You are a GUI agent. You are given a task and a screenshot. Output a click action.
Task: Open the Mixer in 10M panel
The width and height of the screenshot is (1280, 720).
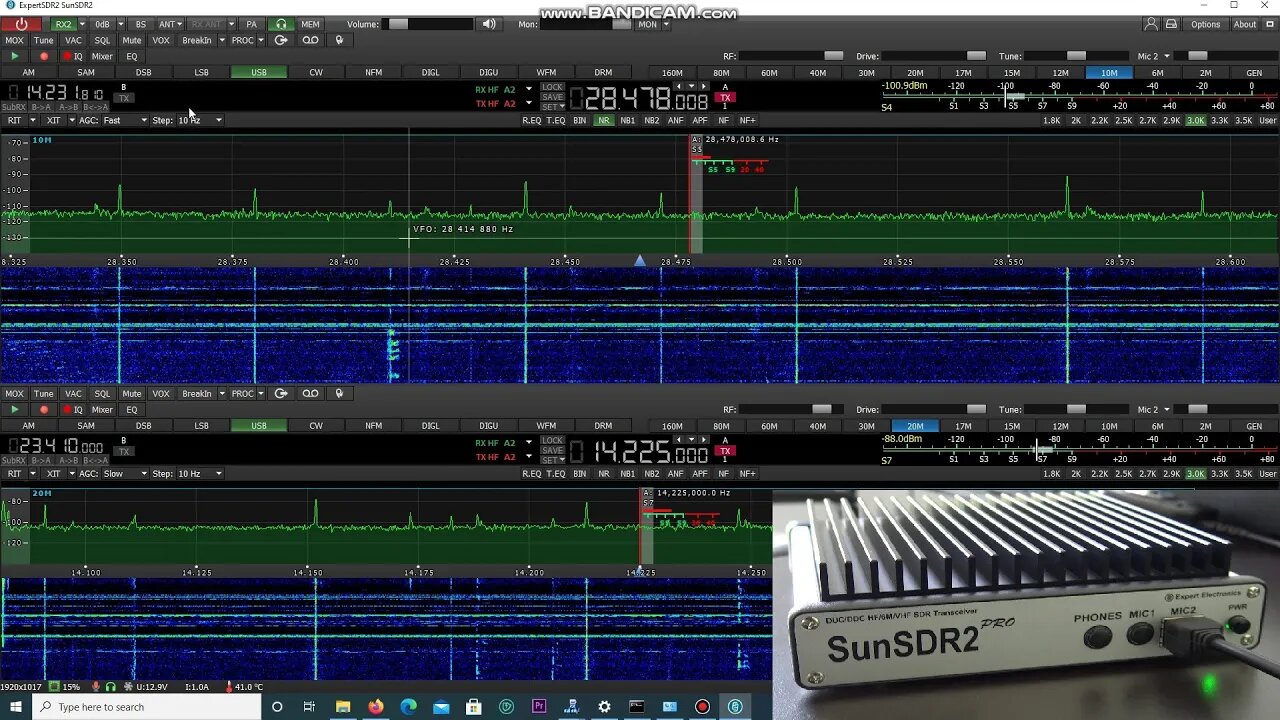(x=102, y=56)
